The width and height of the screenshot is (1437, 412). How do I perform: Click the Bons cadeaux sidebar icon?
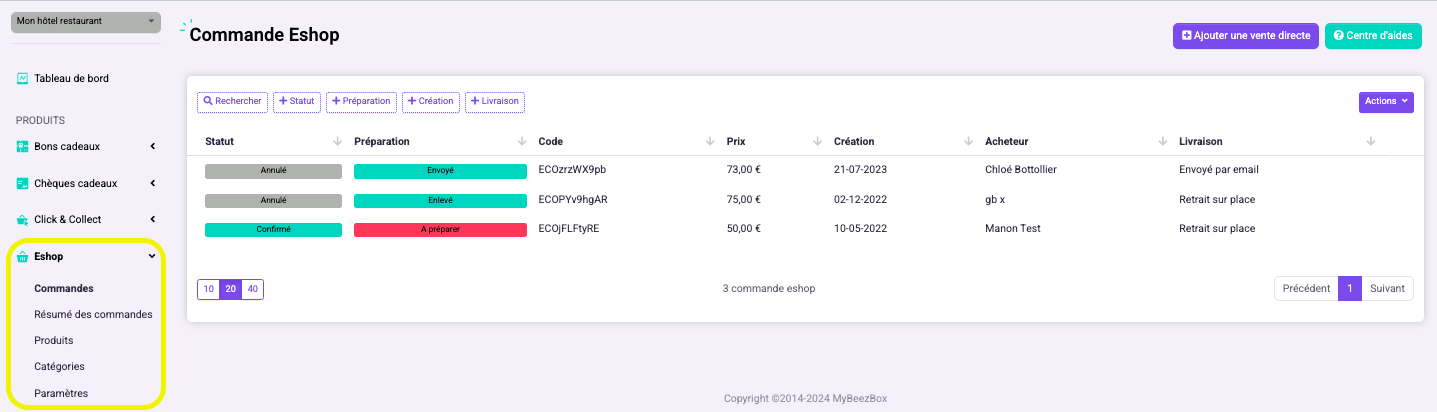[22, 147]
